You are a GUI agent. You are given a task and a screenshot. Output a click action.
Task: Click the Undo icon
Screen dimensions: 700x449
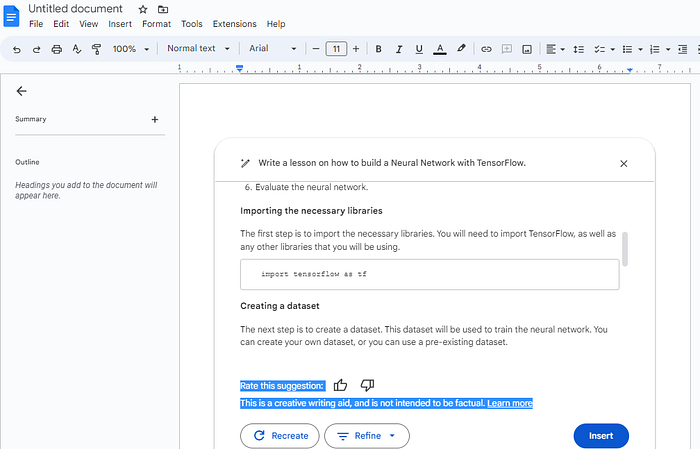17,49
